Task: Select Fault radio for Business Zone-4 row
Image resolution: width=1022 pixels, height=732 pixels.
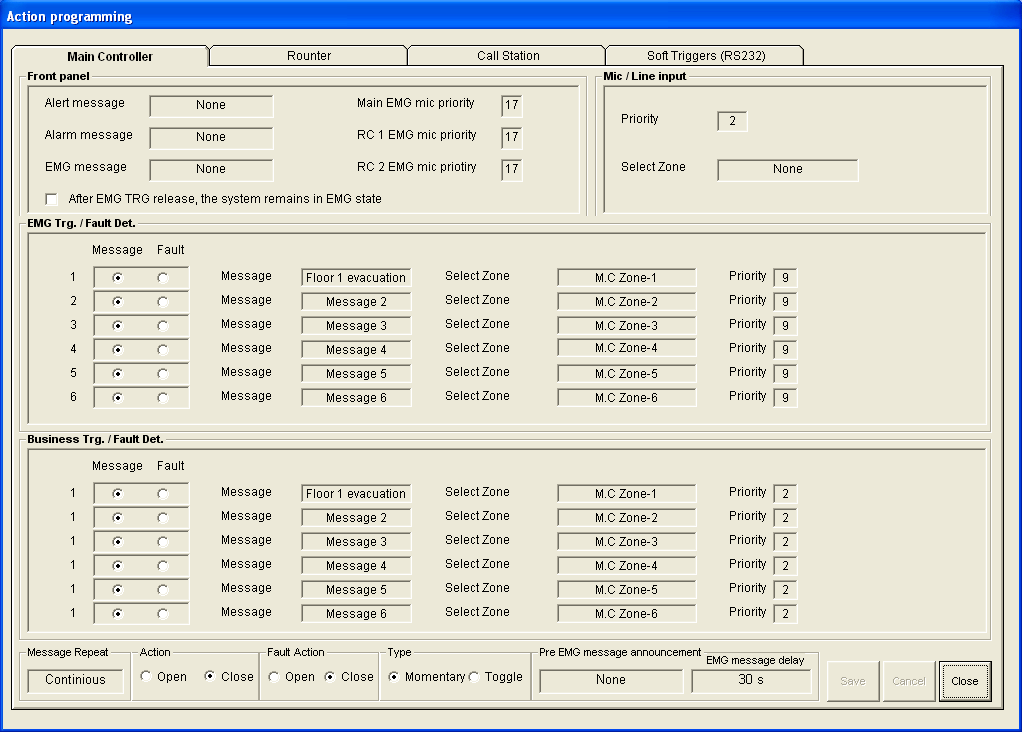Action: [x=163, y=566]
